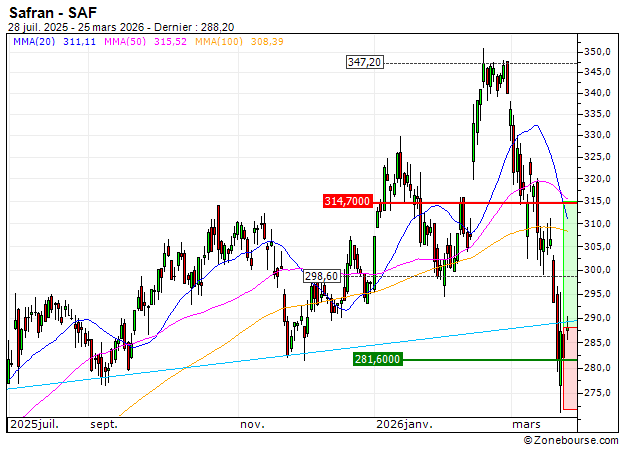Image resolution: width=625 pixels, height=450 pixels.
Task: Click the green 281,6000 support label
Action: [x=377, y=359]
